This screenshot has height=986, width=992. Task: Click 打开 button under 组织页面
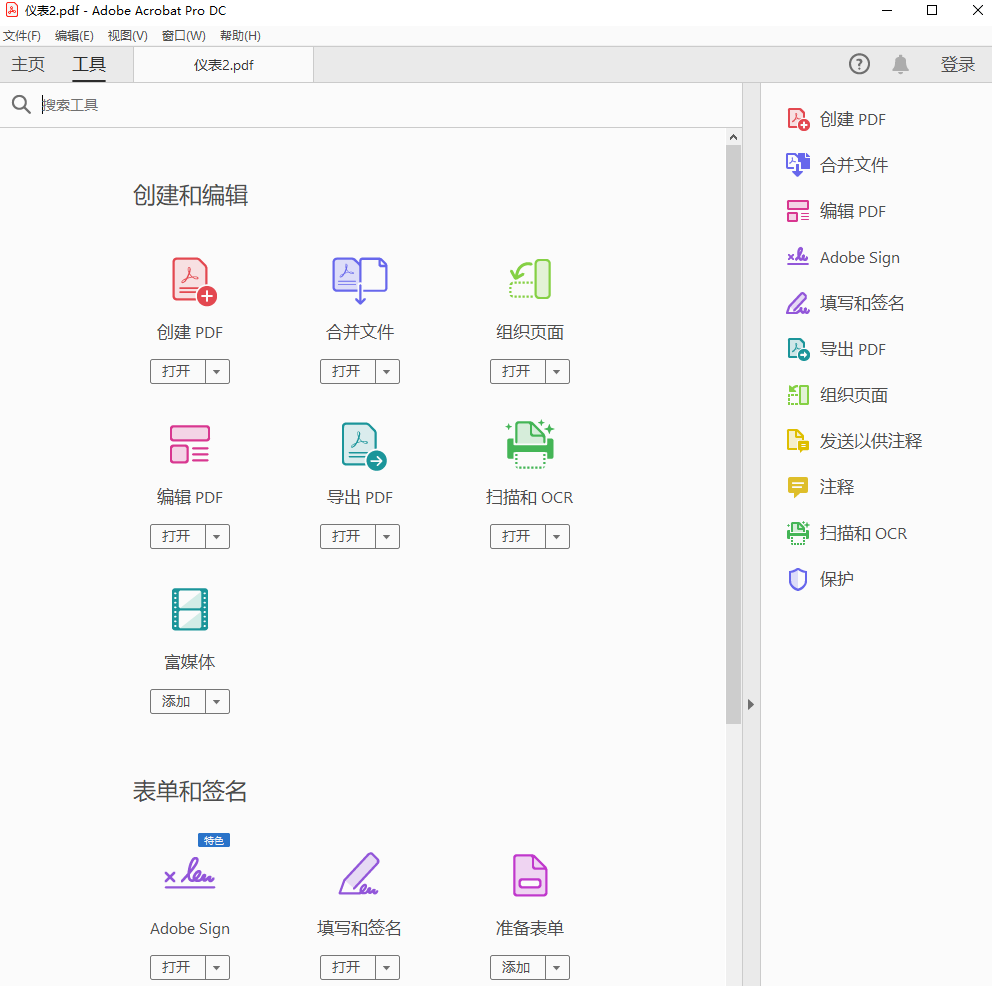518,371
